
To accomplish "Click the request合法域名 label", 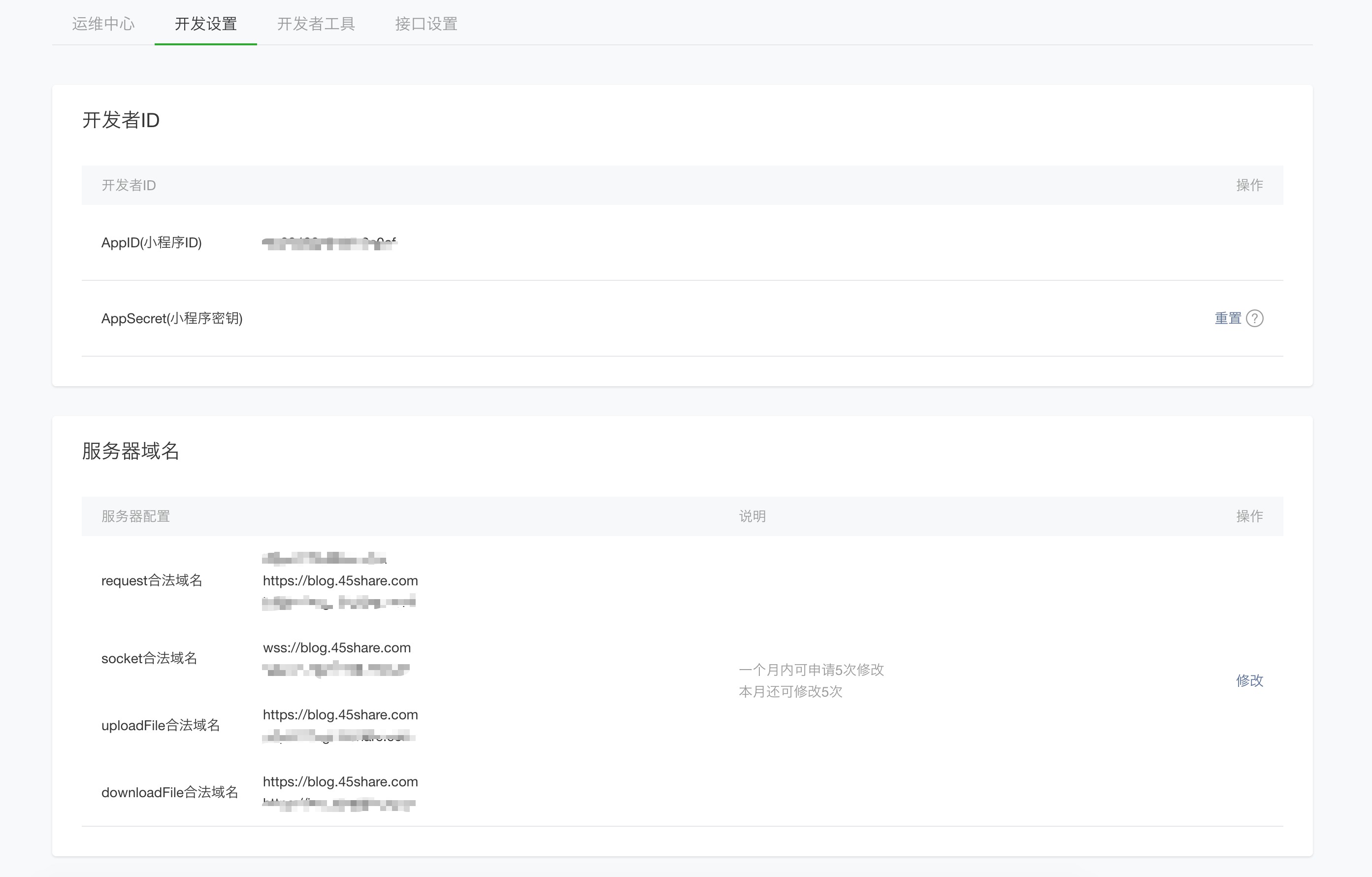I will [x=152, y=580].
